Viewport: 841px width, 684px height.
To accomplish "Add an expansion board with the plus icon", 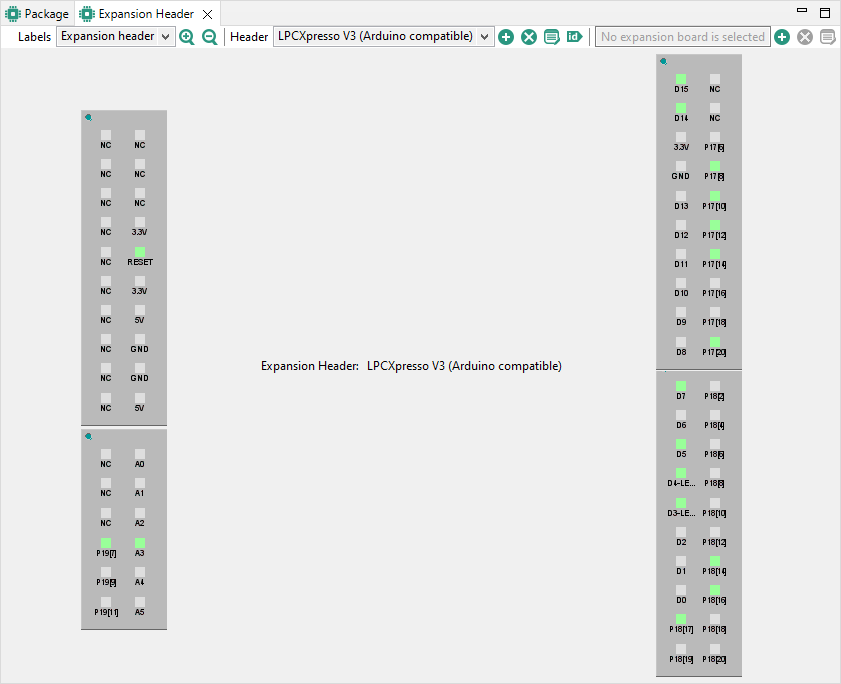I will pyautogui.click(x=782, y=37).
